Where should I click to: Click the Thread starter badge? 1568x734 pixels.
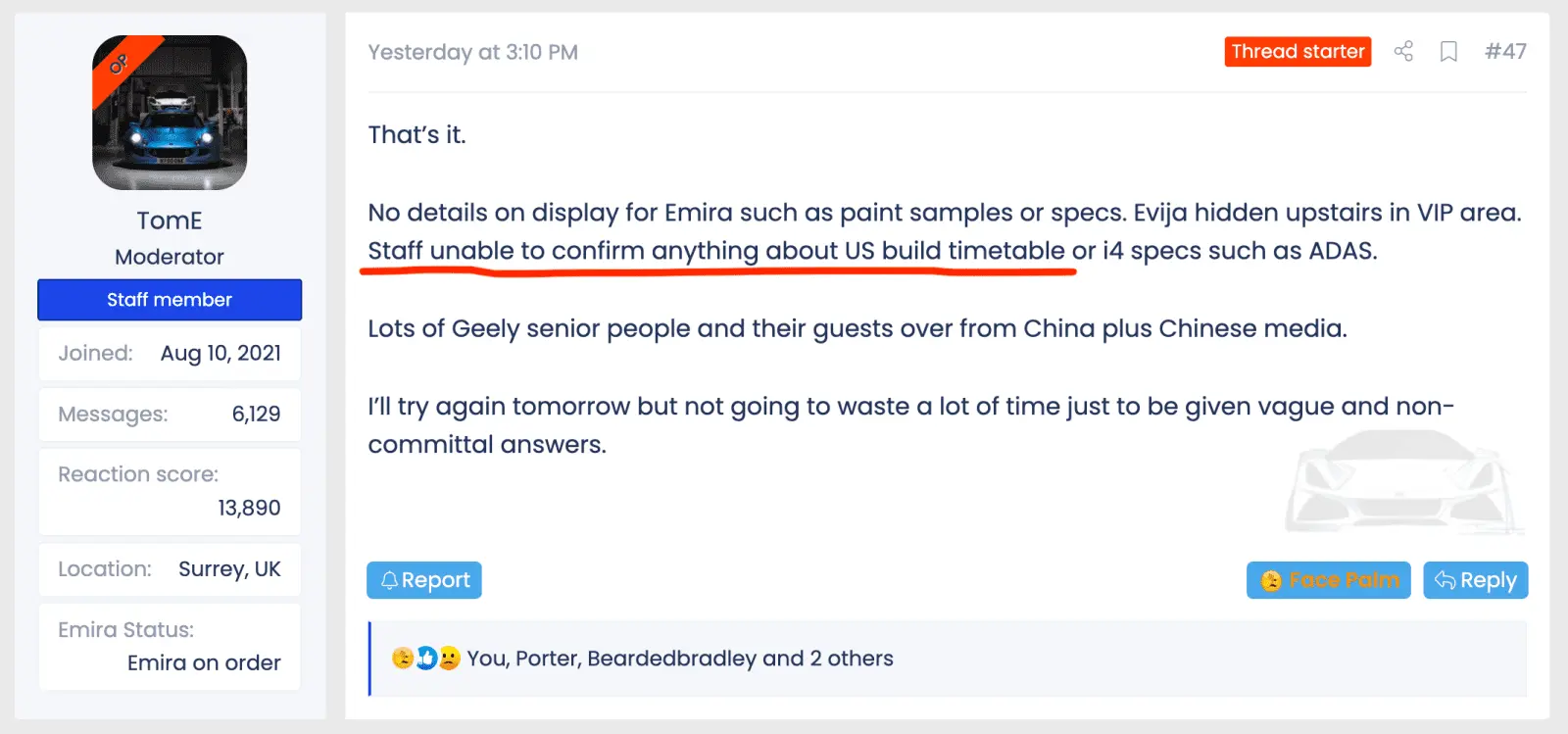1297,51
